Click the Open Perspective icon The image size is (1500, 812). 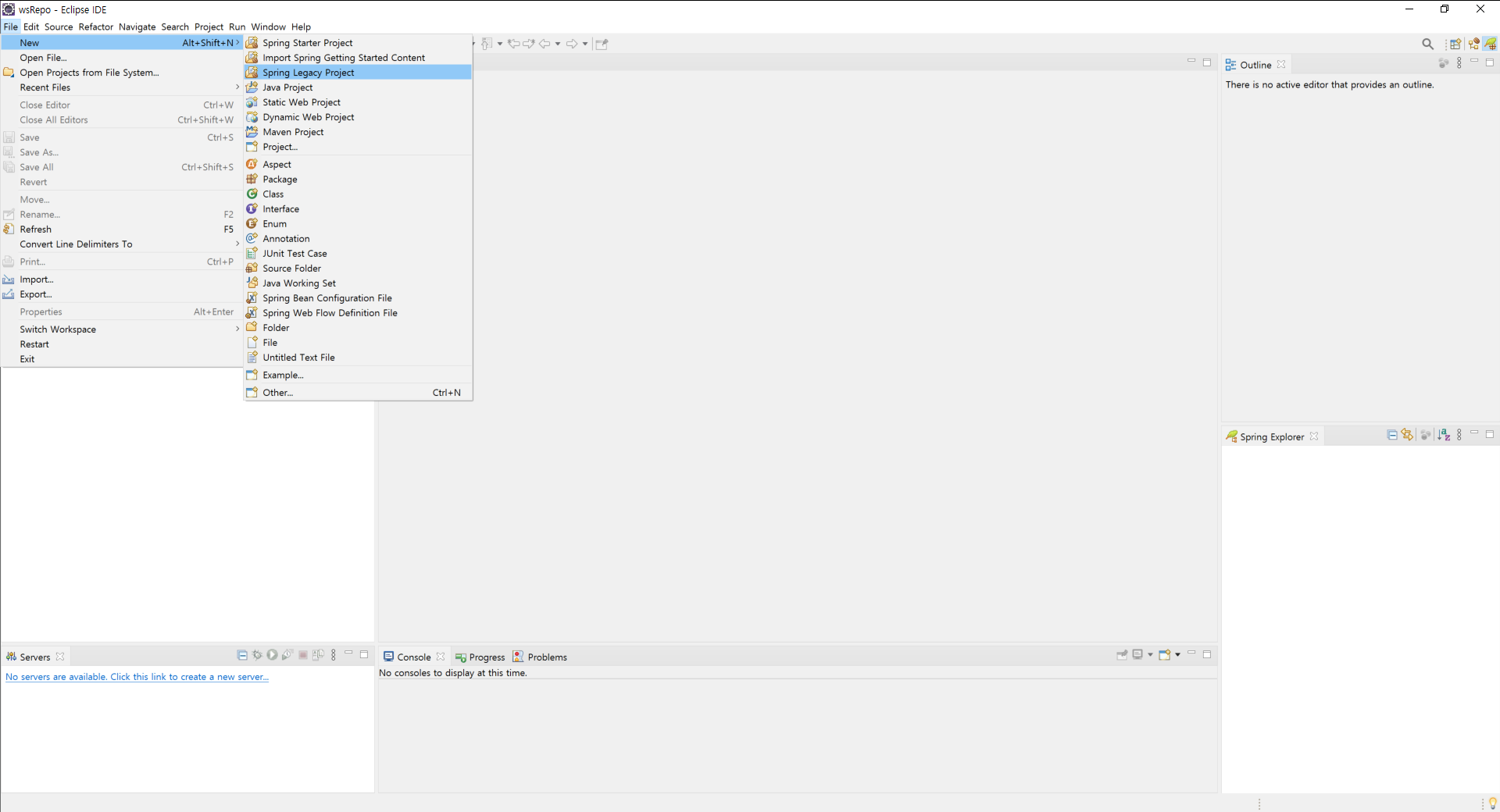tap(1455, 44)
